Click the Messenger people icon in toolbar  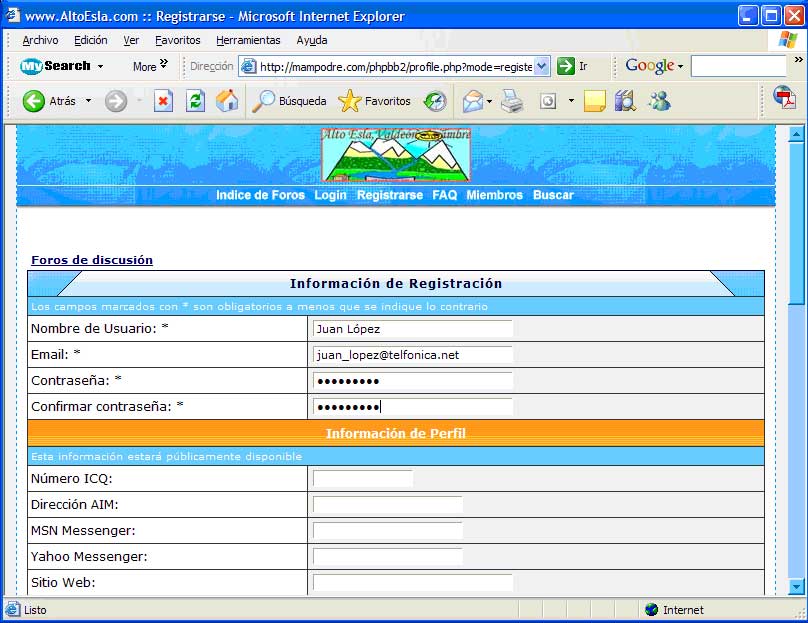(x=659, y=101)
